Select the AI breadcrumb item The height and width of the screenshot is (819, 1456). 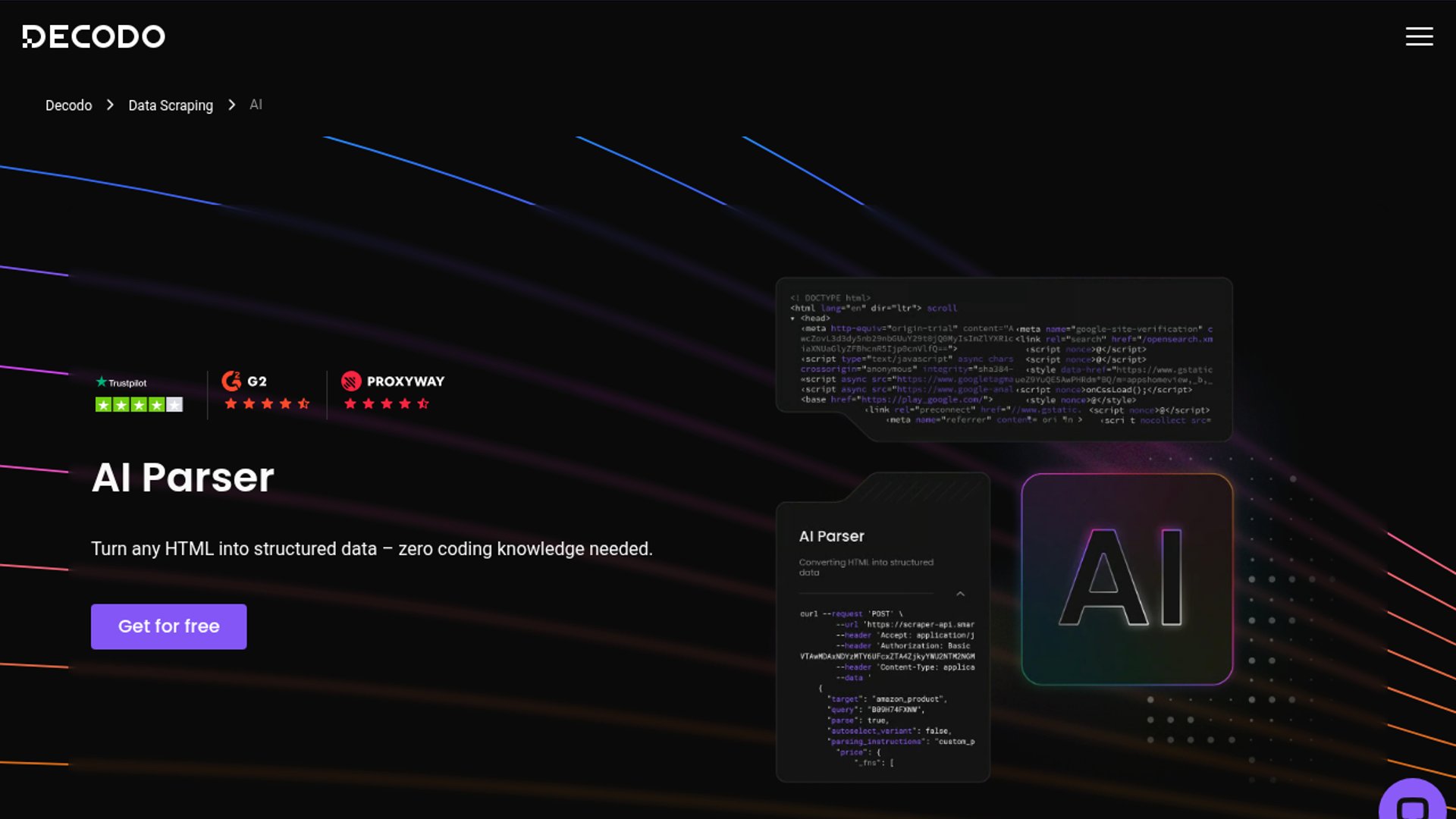[256, 105]
